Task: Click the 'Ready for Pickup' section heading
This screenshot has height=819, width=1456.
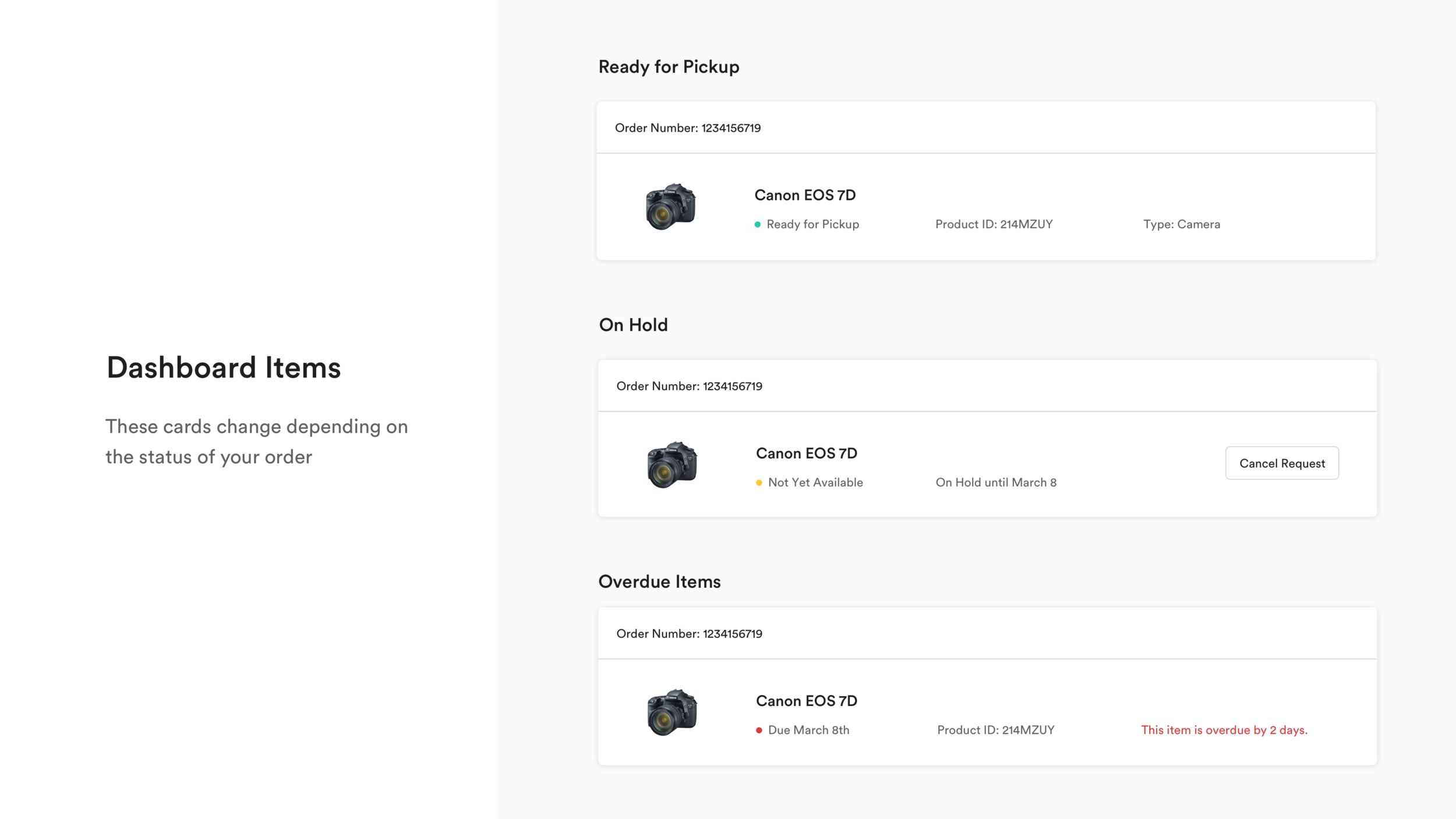Action: (x=669, y=67)
